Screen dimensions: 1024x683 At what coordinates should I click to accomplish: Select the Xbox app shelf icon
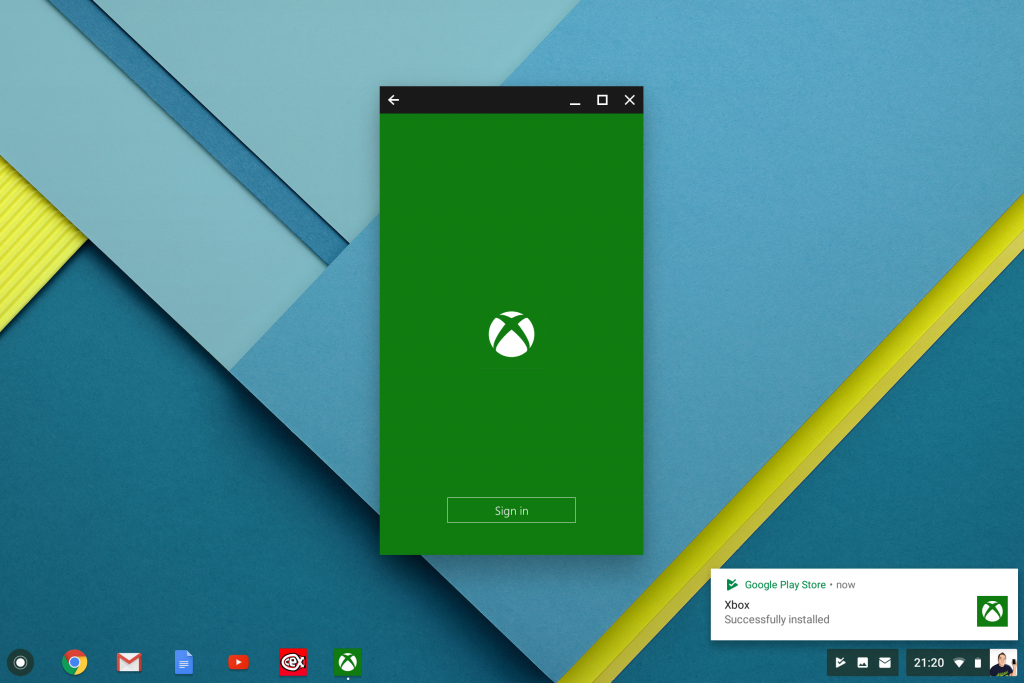[x=347, y=662]
